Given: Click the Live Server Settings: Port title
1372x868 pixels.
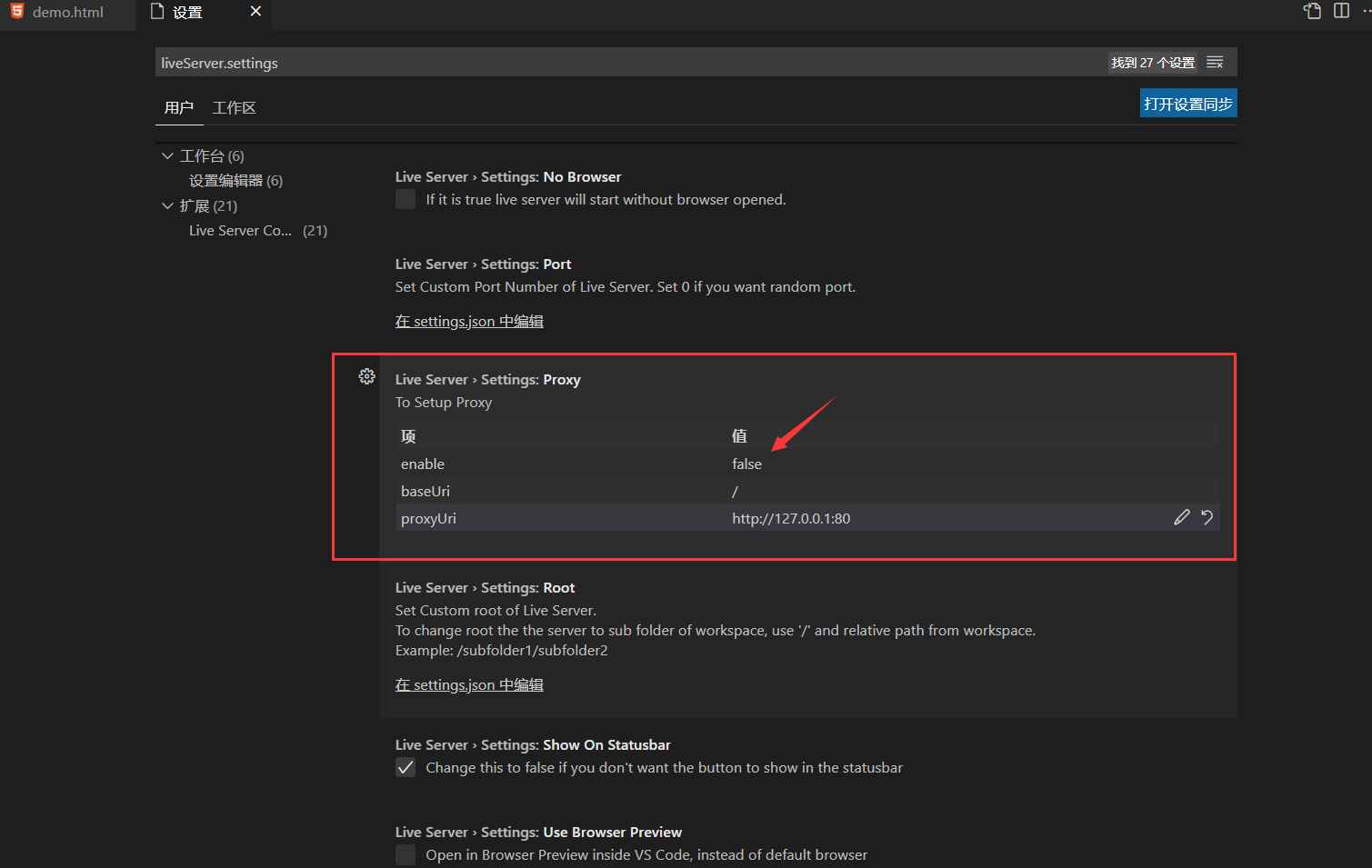Looking at the screenshot, I should point(483,264).
